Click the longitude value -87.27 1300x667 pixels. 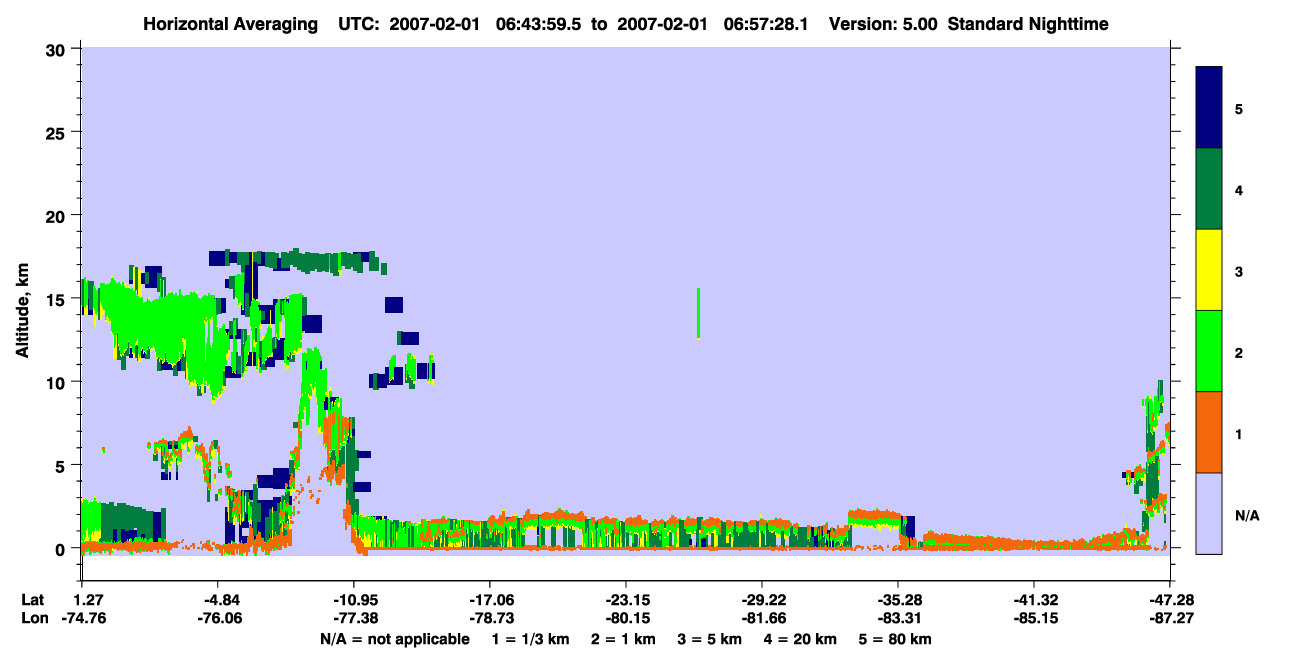[x=1170, y=619]
